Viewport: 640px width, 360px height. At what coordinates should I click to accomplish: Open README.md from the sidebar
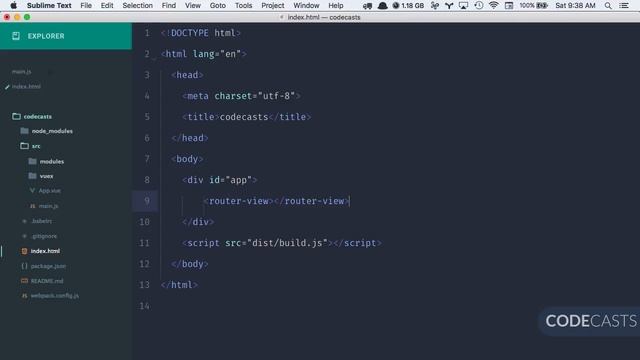tap(47, 281)
